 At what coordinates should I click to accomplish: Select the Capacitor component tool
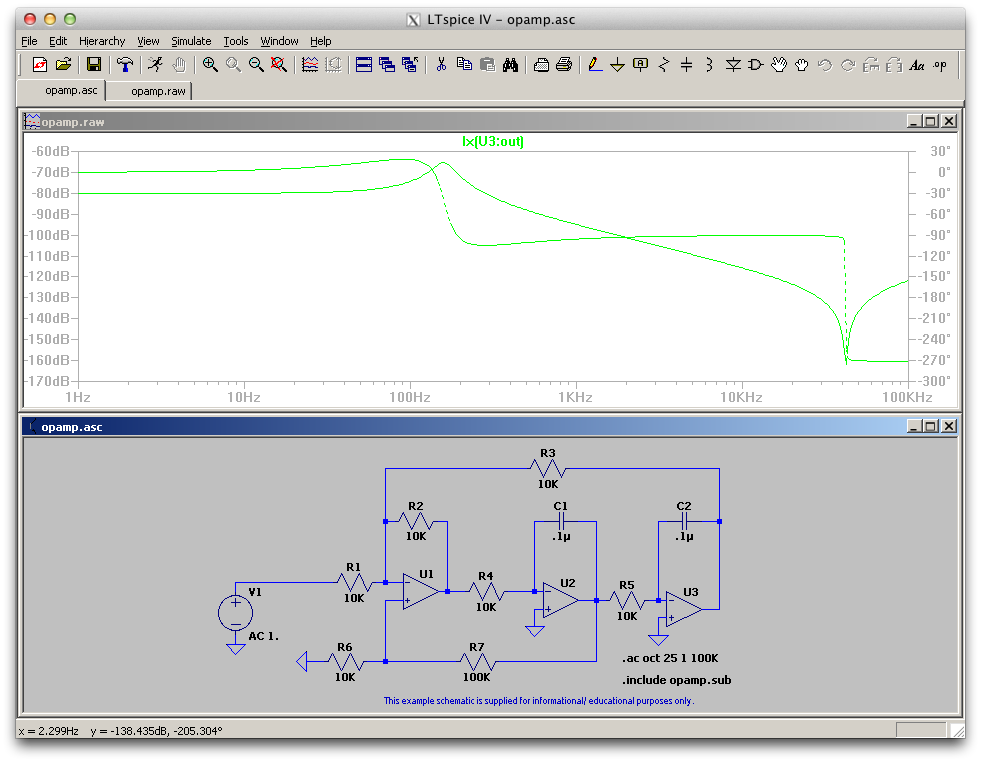pos(686,64)
